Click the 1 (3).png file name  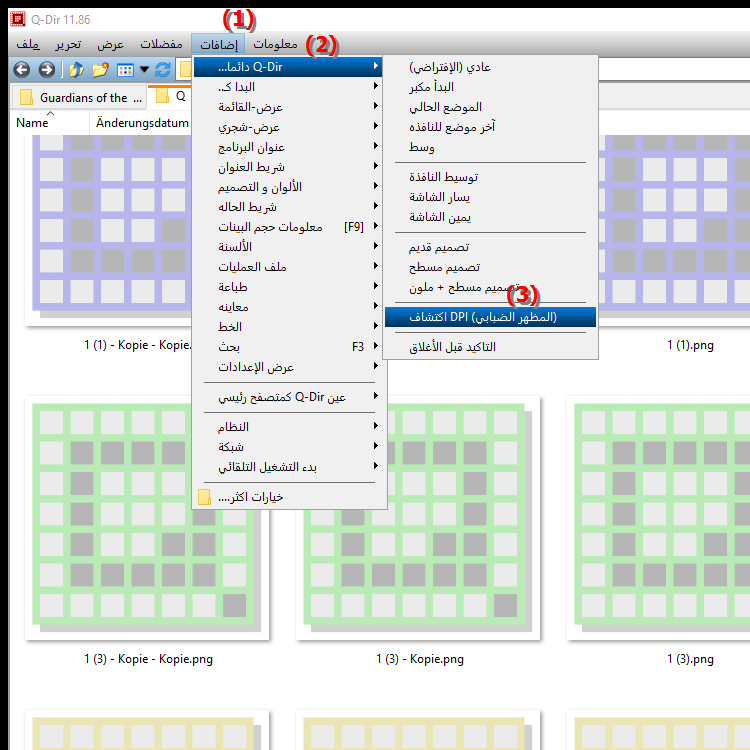coord(690,659)
